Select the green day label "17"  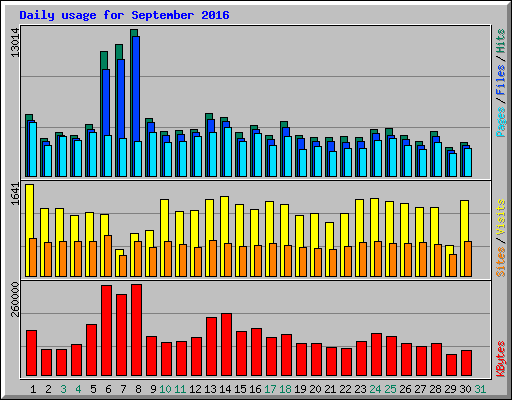[x=270, y=389]
